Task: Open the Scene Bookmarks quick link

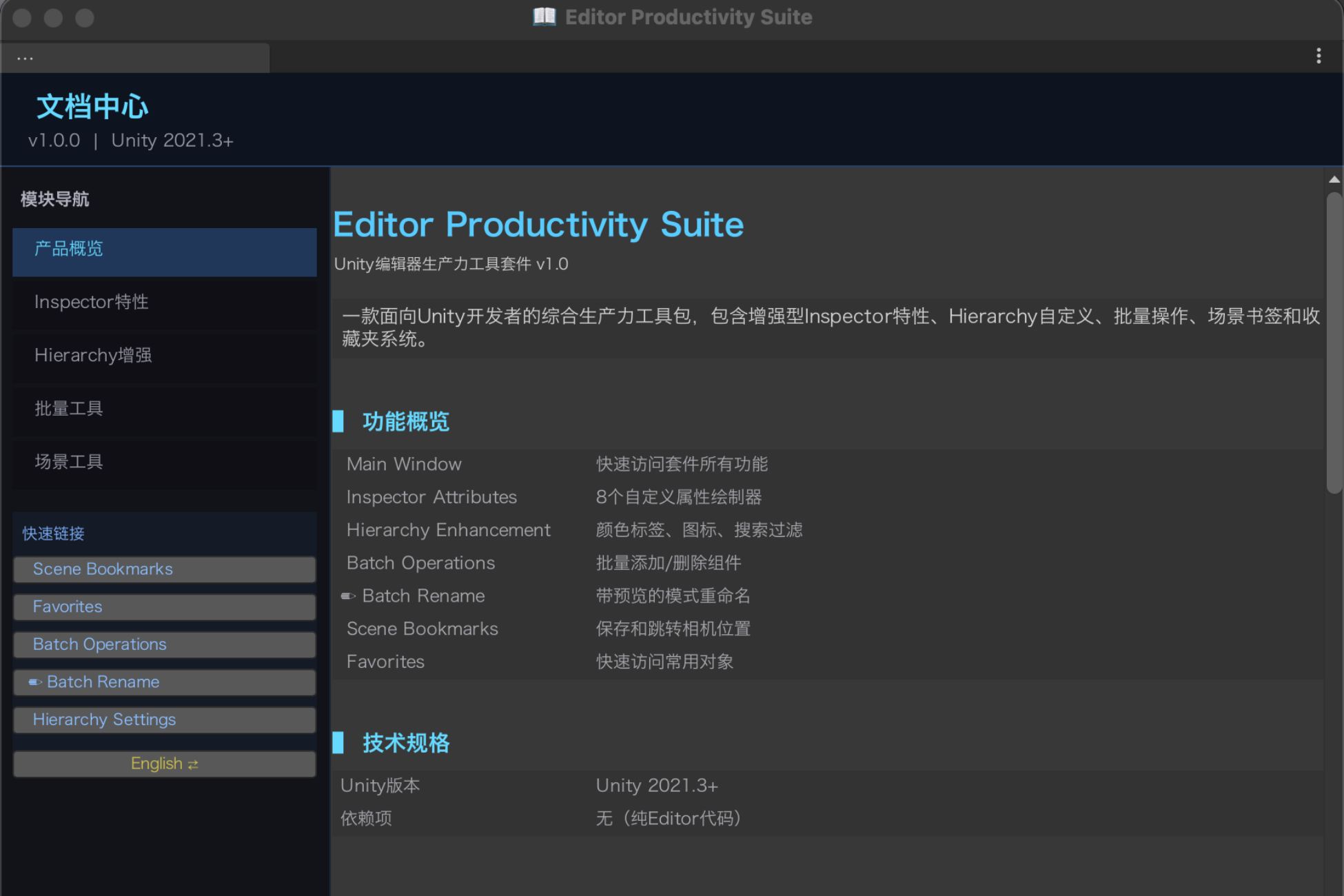Action: (x=165, y=569)
